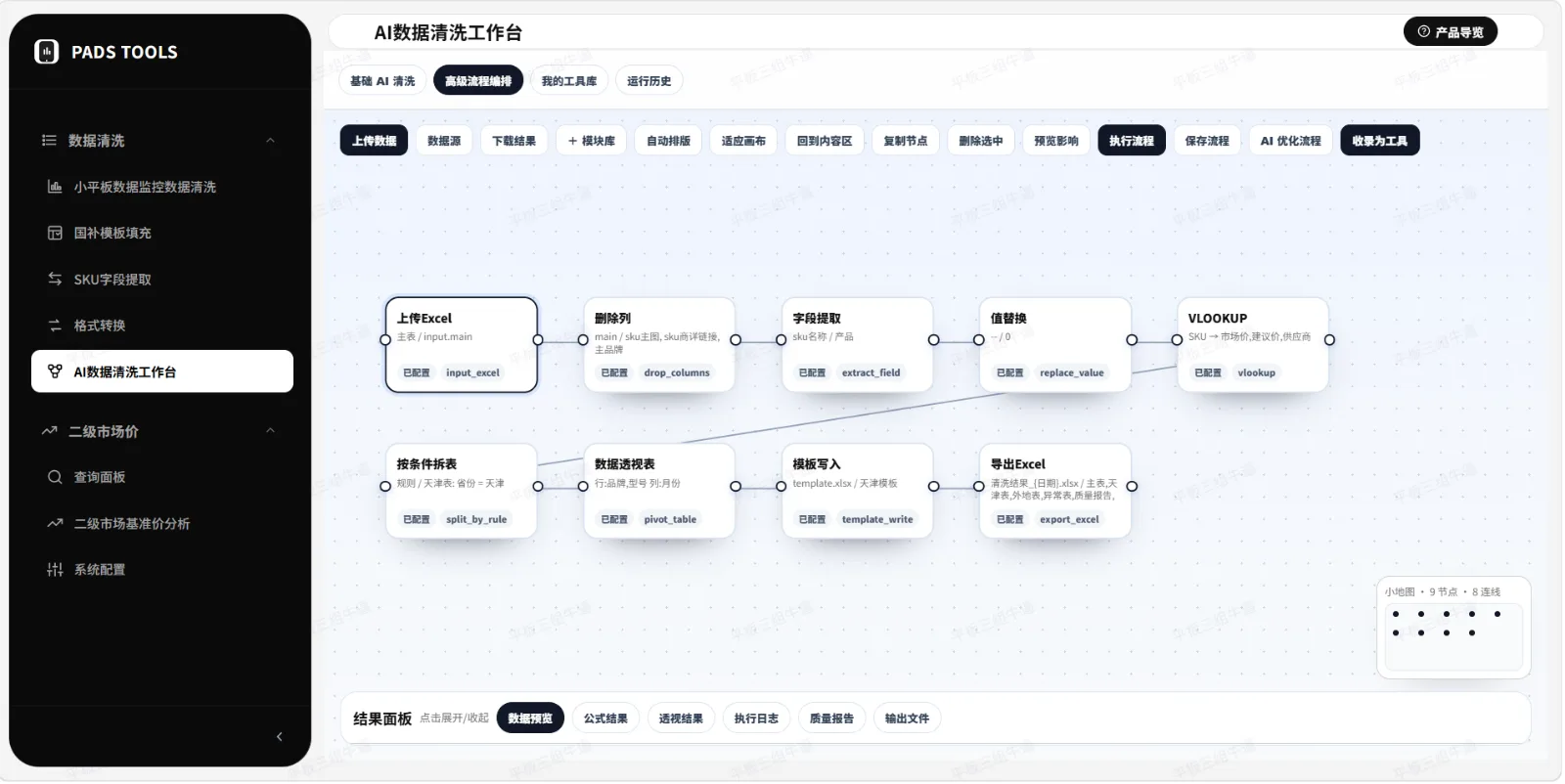Image resolution: width=1565 pixels, height=784 pixels.
Task: Switch to 基础 AI 清洗 tab
Action: click(382, 81)
